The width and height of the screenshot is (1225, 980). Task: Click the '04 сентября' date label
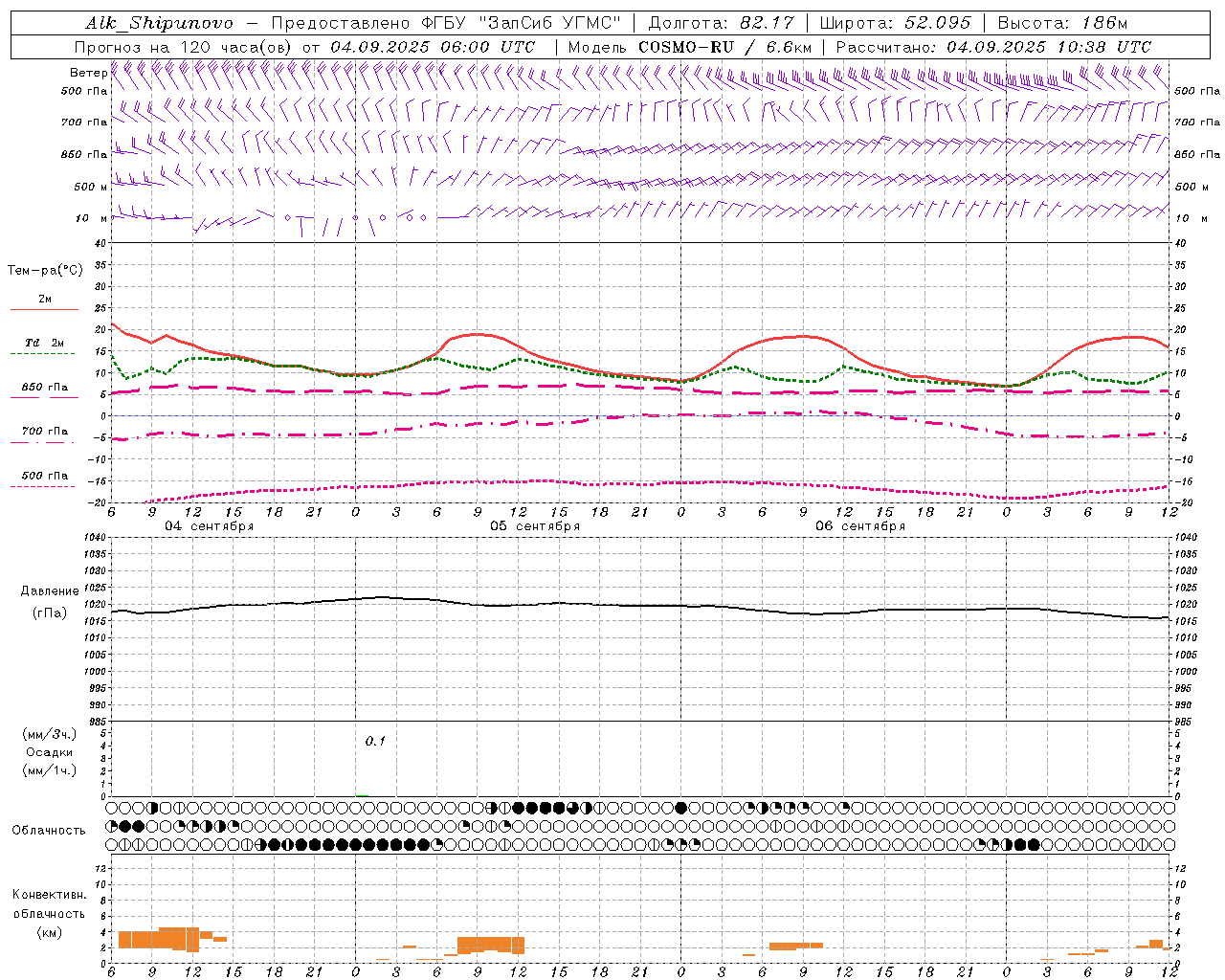[x=210, y=526]
